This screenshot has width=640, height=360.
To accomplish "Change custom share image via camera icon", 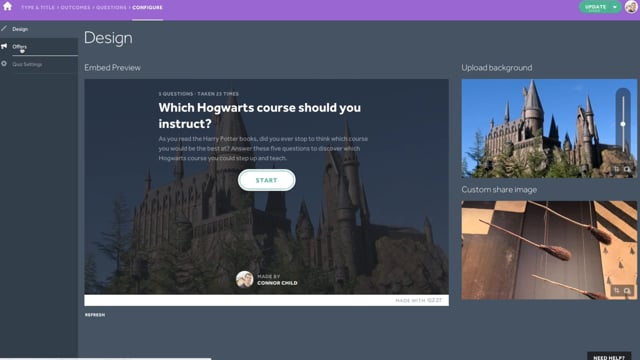I will tap(627, 290).
